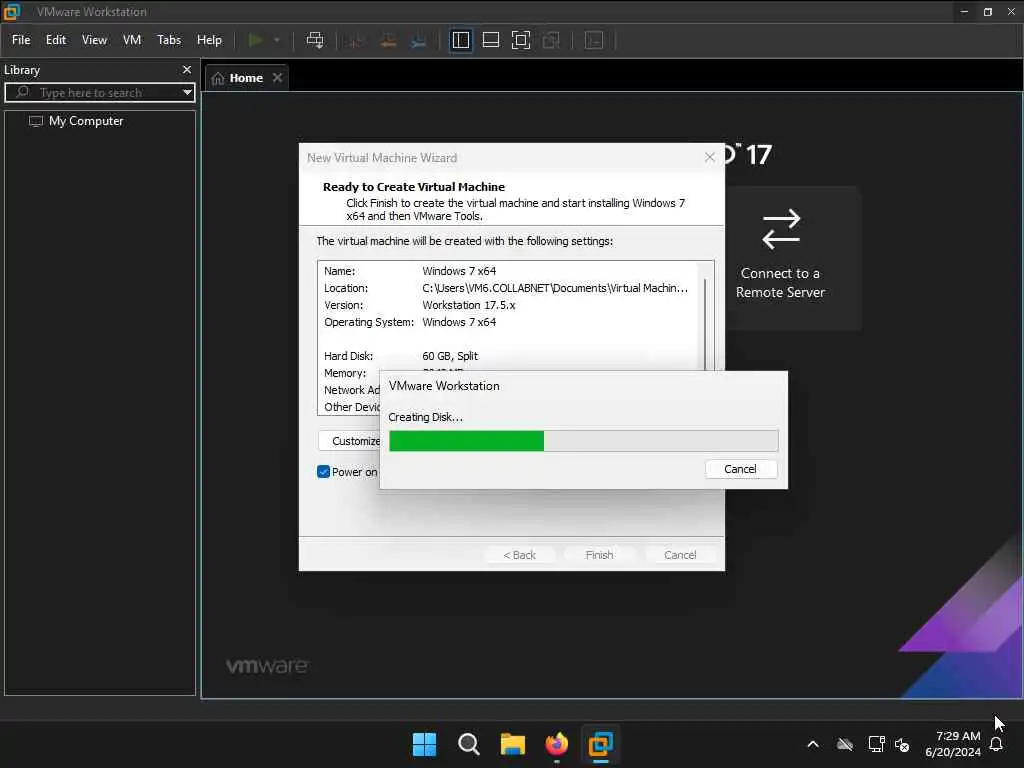
Task: Toggle the thumbnail bar view icon
Action: click(x=490, y=40)
